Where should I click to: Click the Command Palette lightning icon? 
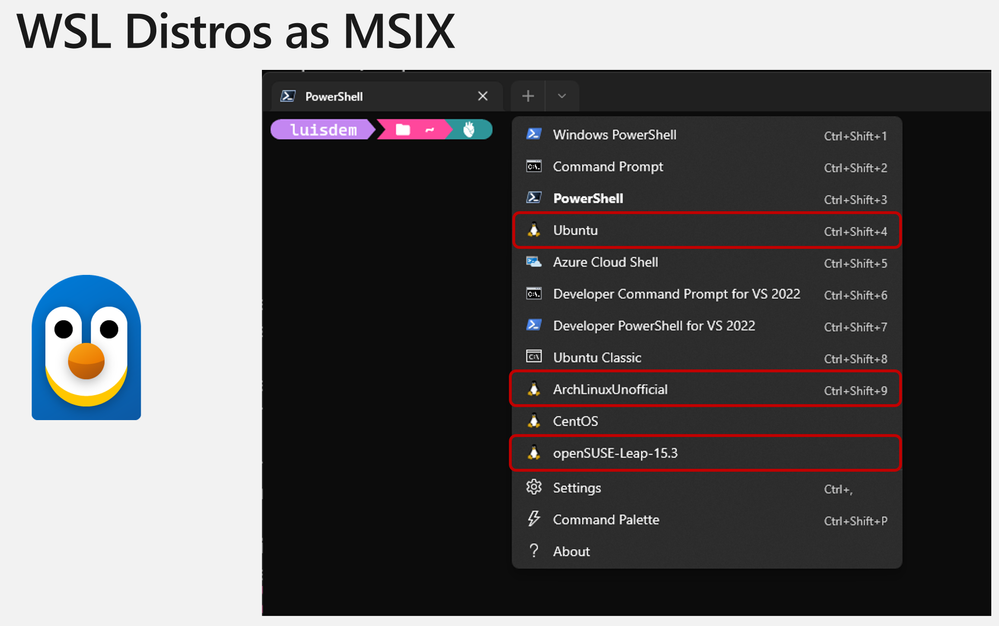coord(534,519)
